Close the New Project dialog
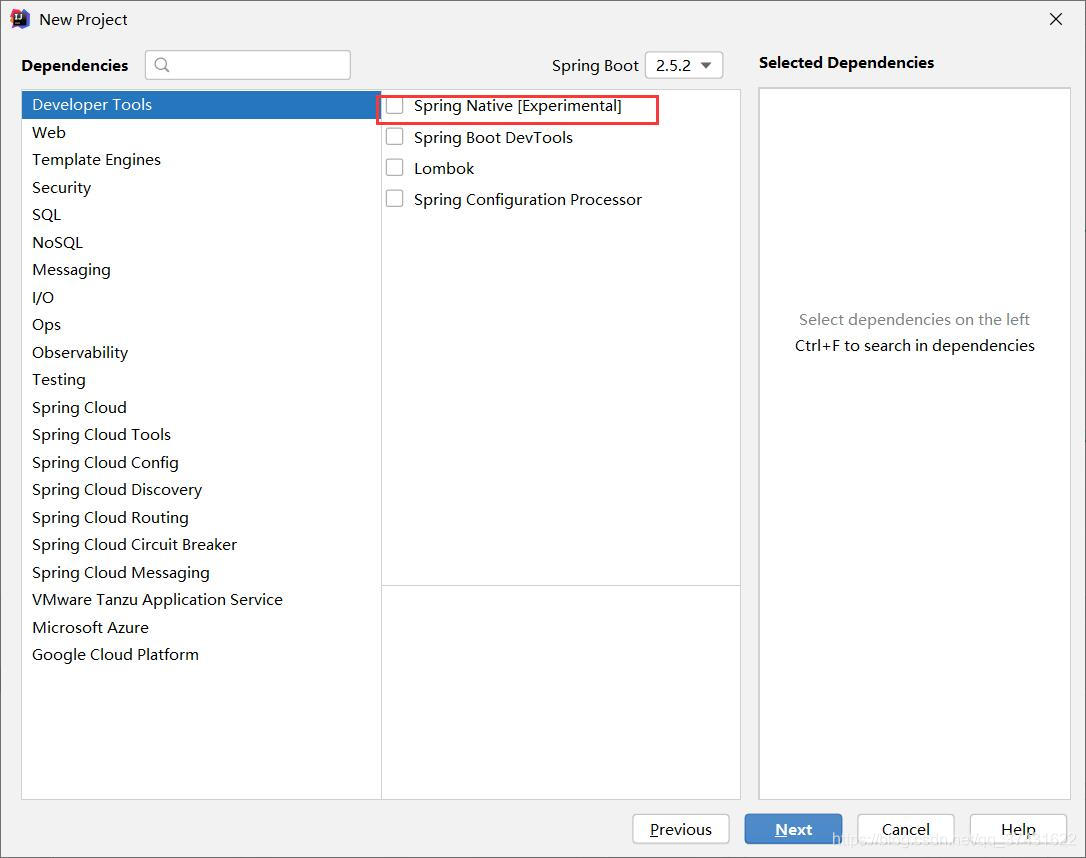 click(1056, 19)
